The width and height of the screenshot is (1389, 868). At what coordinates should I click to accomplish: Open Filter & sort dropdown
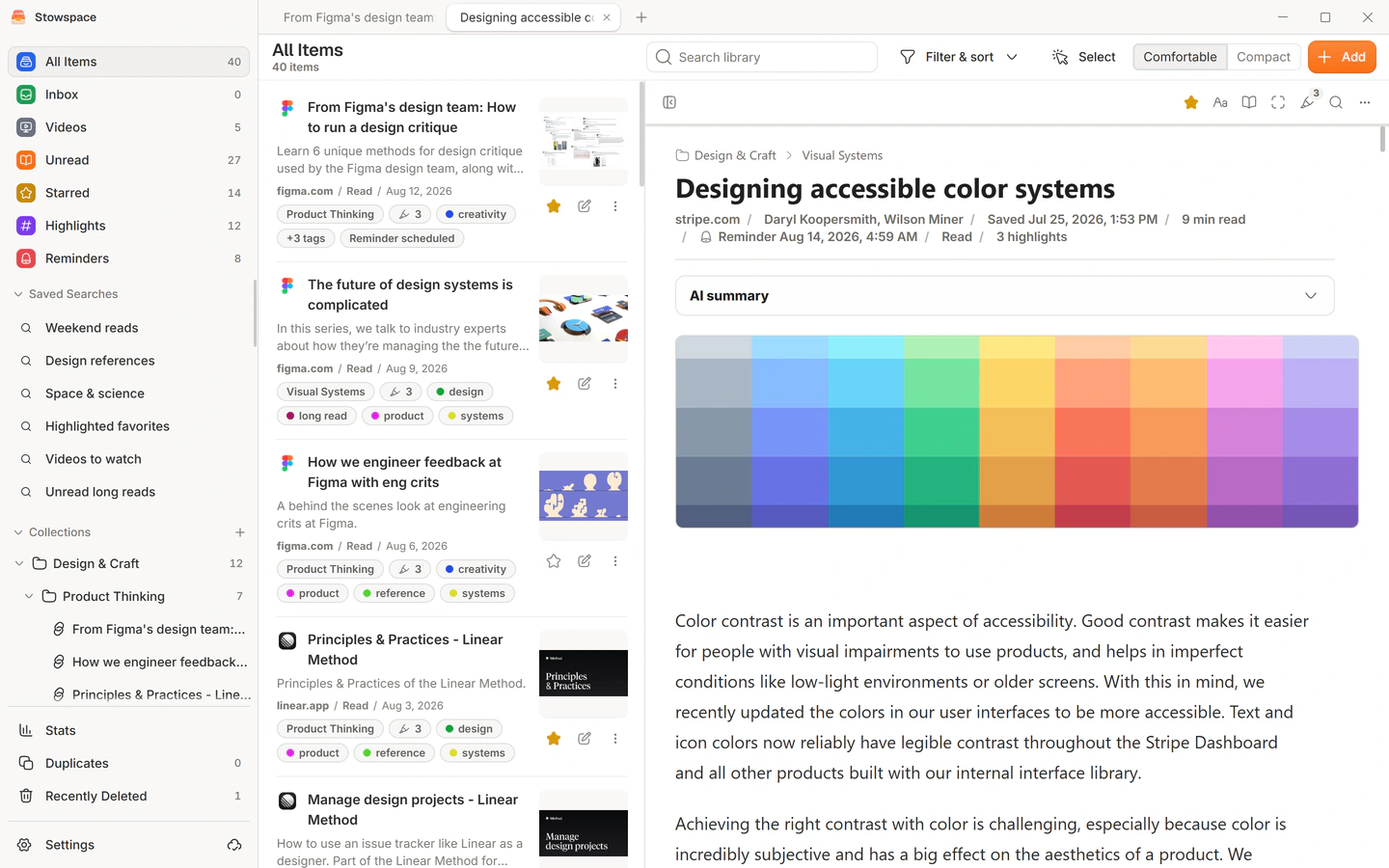959,57
